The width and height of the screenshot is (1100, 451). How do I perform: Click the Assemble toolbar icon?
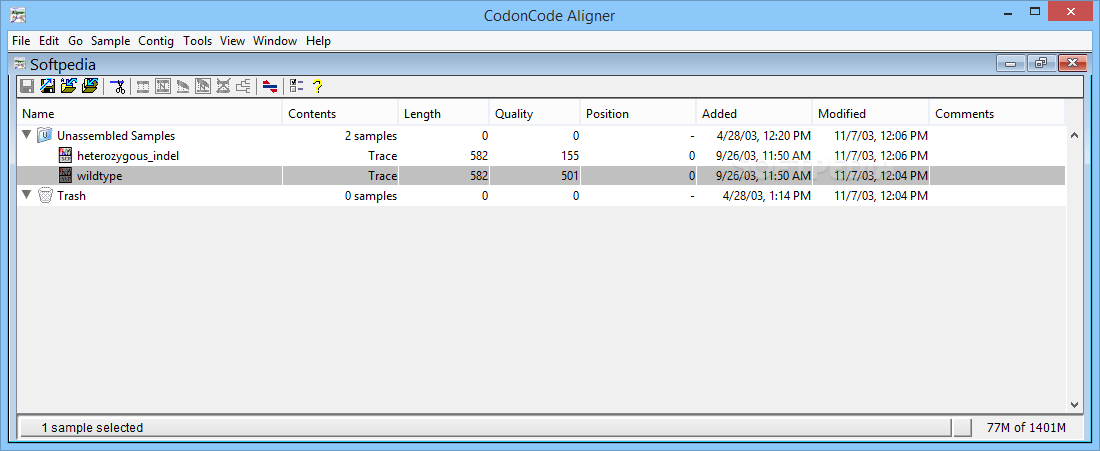(143, 86)
